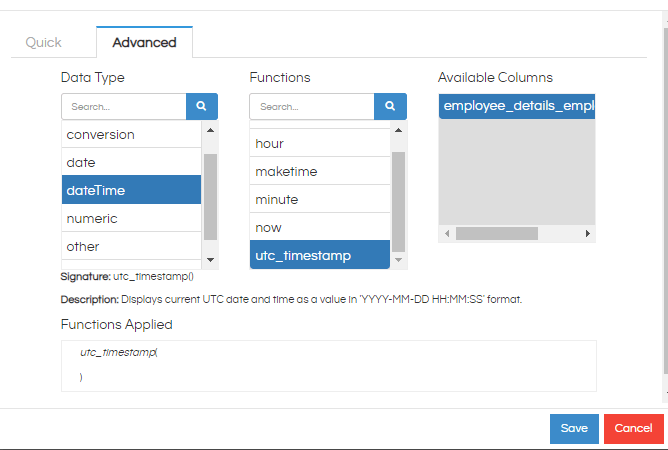Cancel the dialog
This screenshot has height=450, width=668.
(x=633, y=428)
